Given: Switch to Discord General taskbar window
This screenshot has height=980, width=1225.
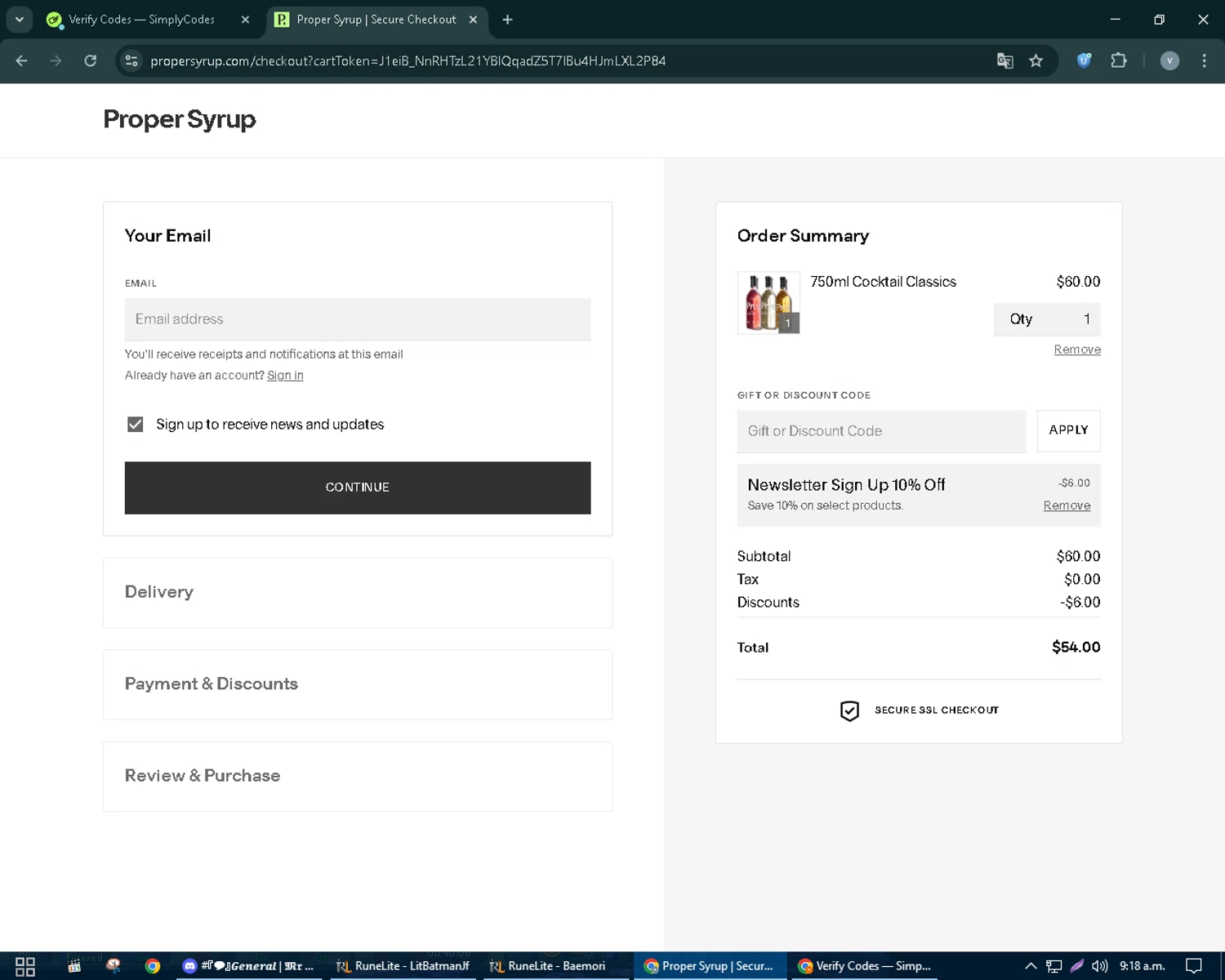Looking at the screenshot, I should pyautogui.click(x=248, y=966).
